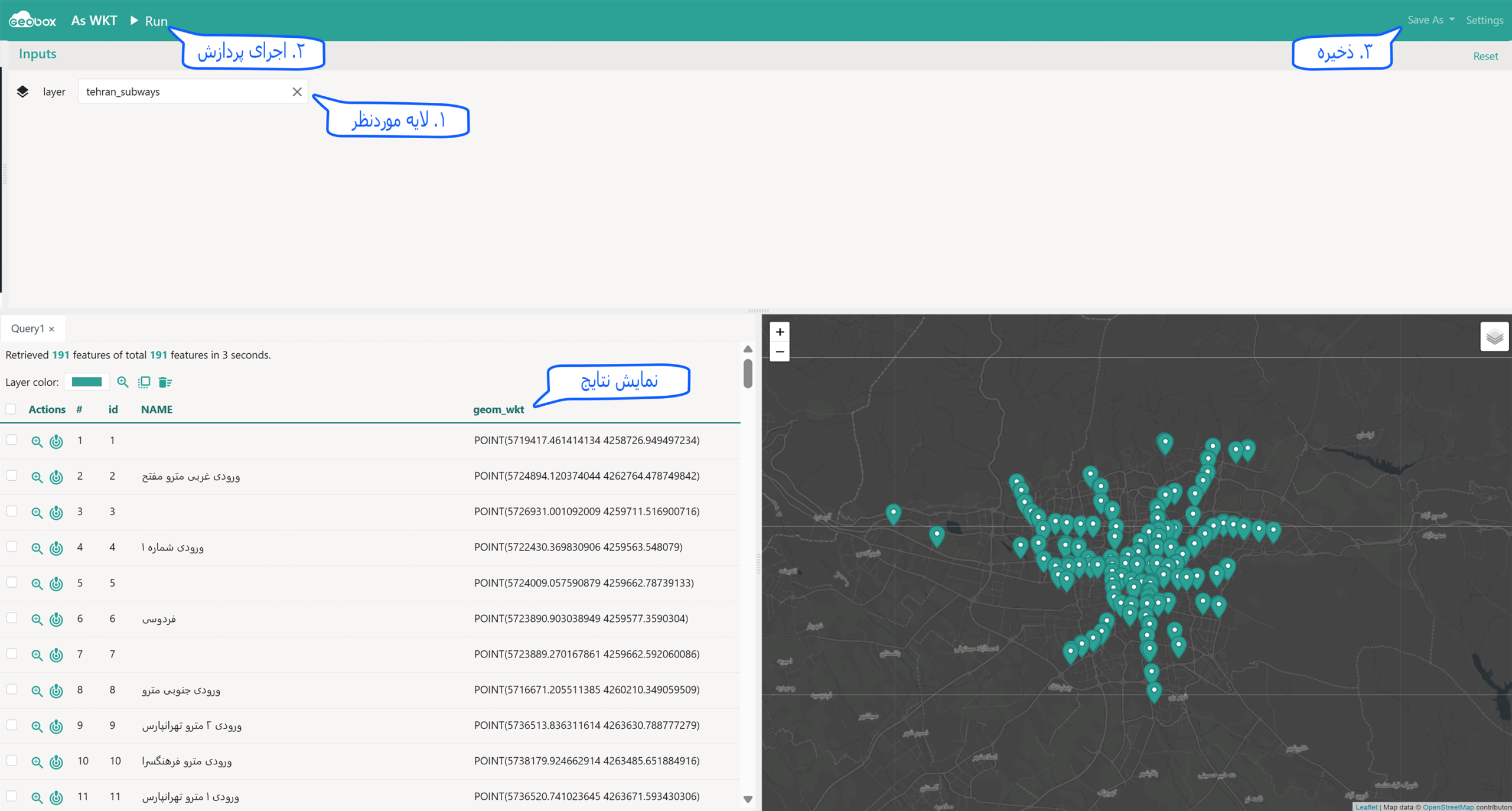
Task: Click the southernmost subway marker on the map
Action: coord(1153,692)
